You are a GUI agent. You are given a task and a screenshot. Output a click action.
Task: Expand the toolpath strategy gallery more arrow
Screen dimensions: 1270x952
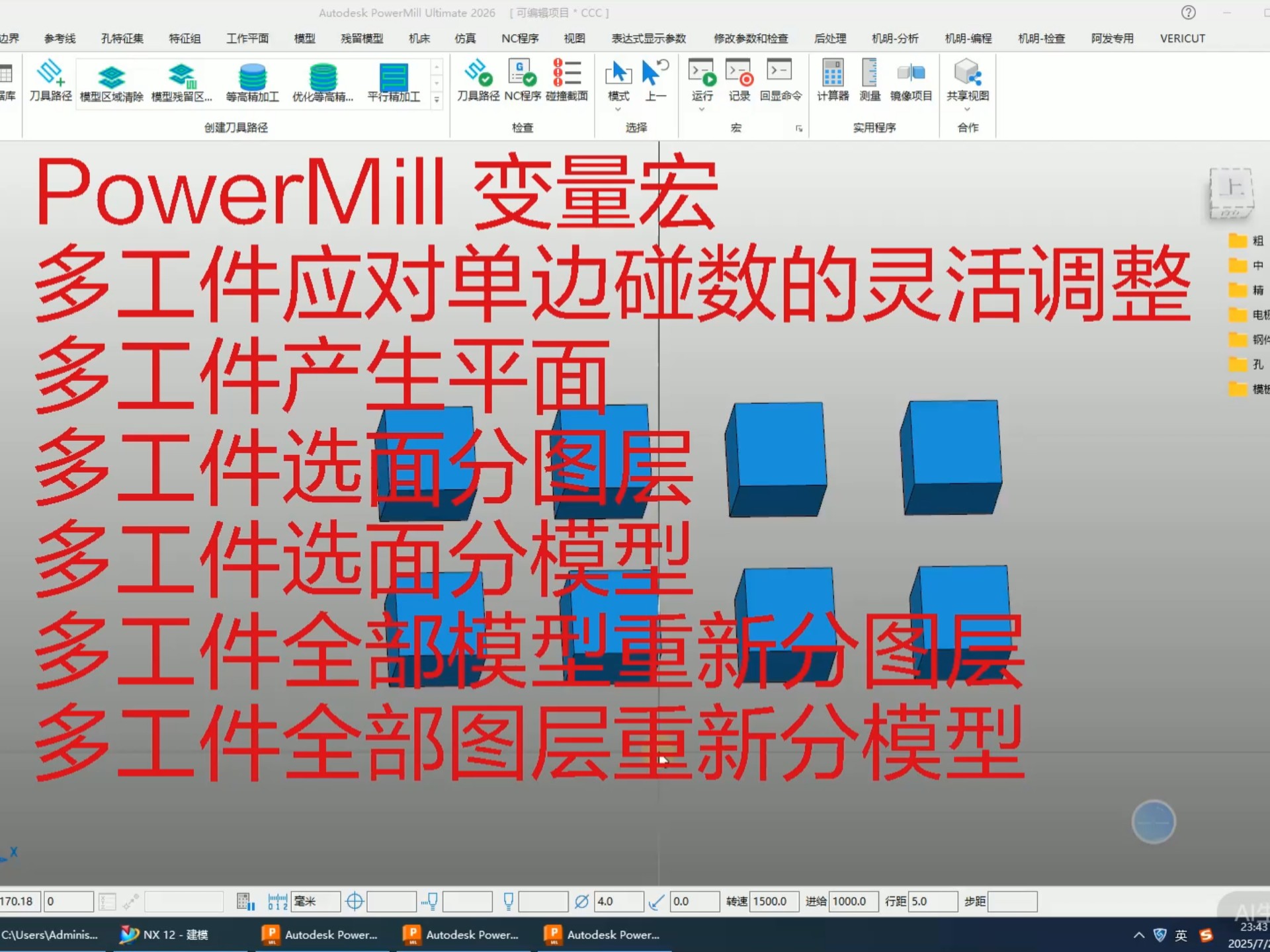(437, 100)
